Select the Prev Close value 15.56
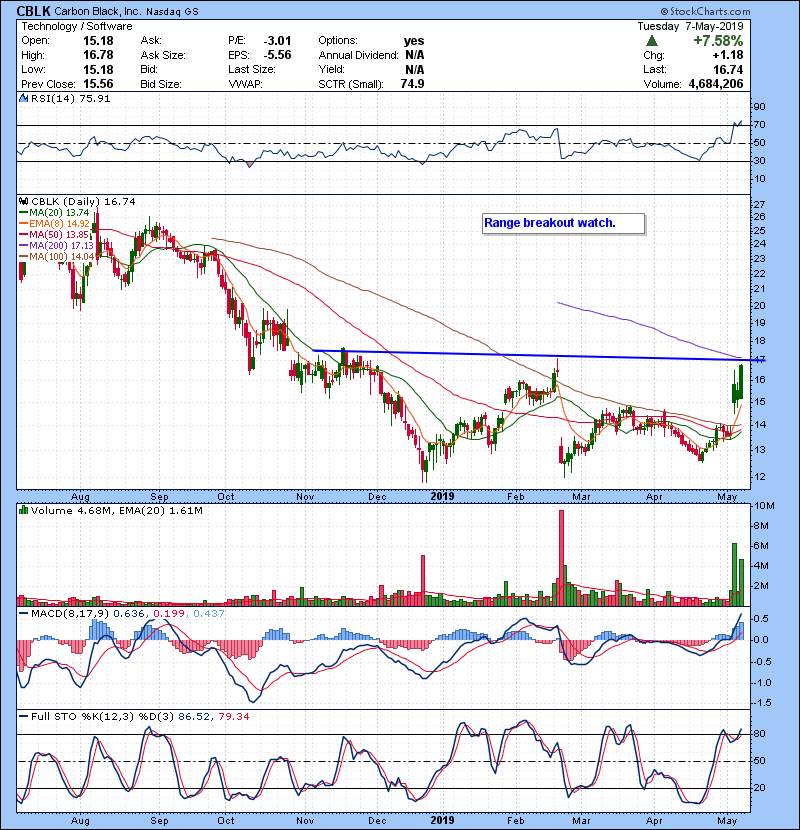This screenshot has width=800, height=830. click(98, 84)
